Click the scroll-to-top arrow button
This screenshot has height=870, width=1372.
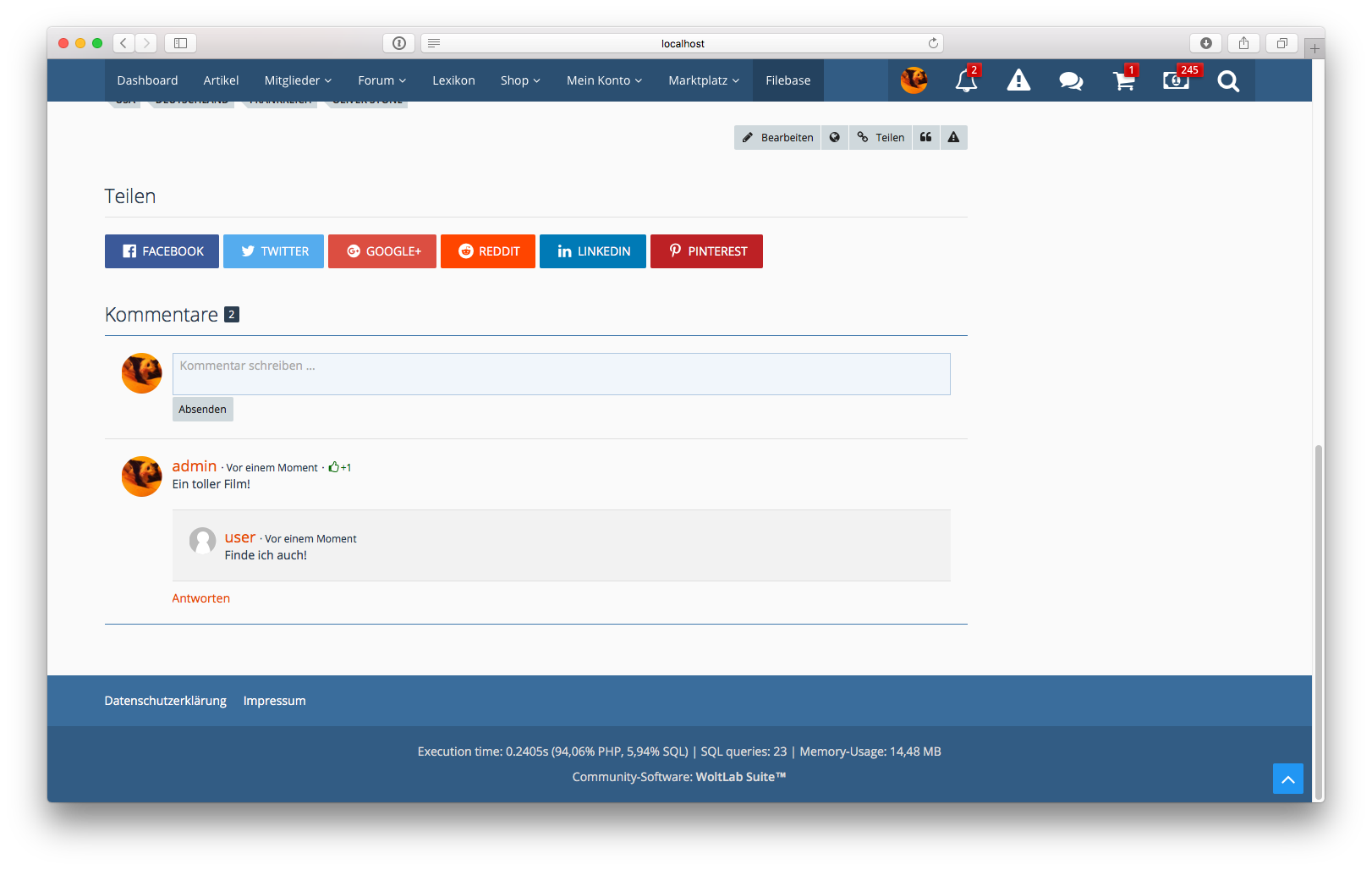pyautogui.click(x=1287, y=779)
